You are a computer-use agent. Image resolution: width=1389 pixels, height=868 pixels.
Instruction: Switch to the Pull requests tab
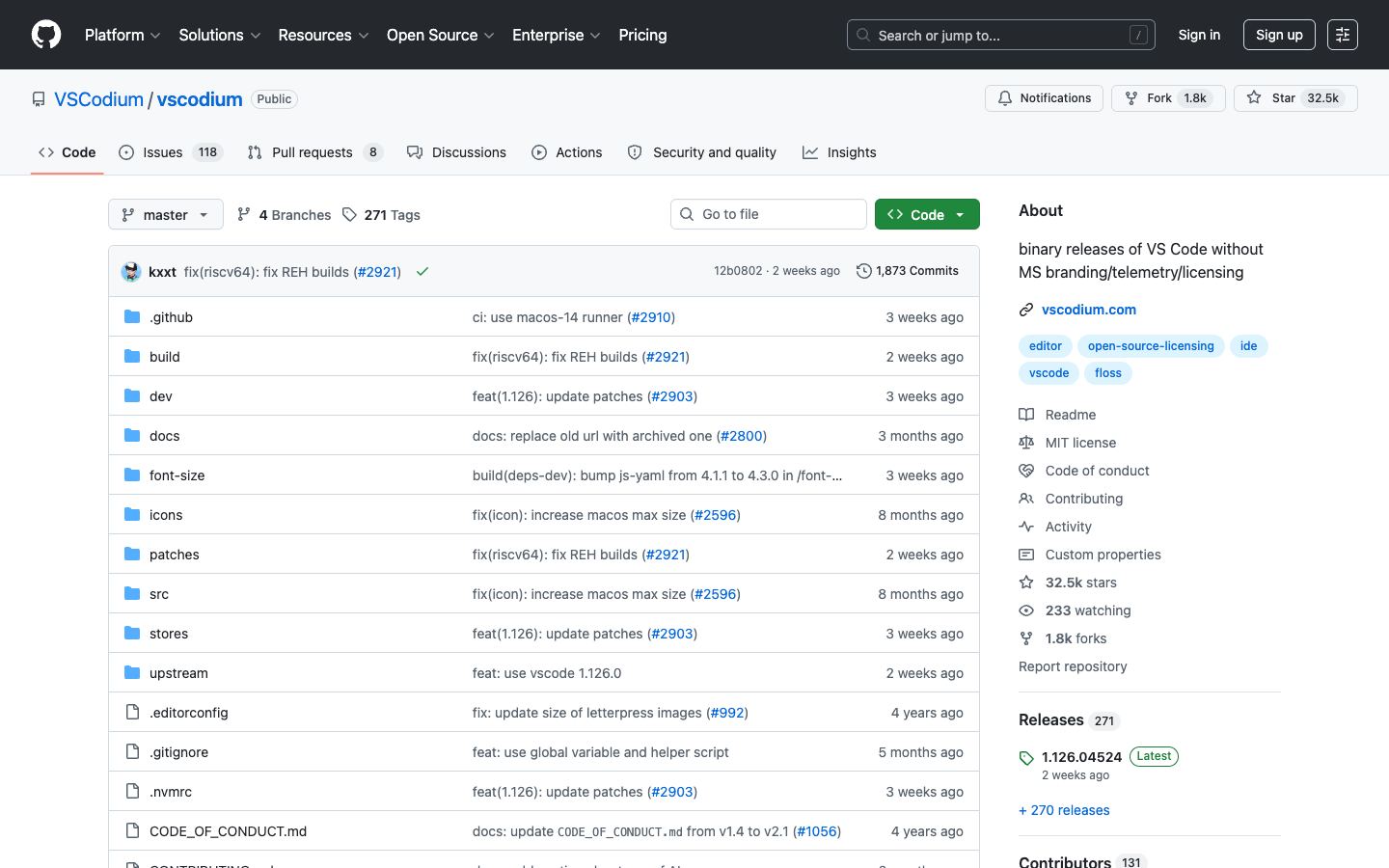315,152
